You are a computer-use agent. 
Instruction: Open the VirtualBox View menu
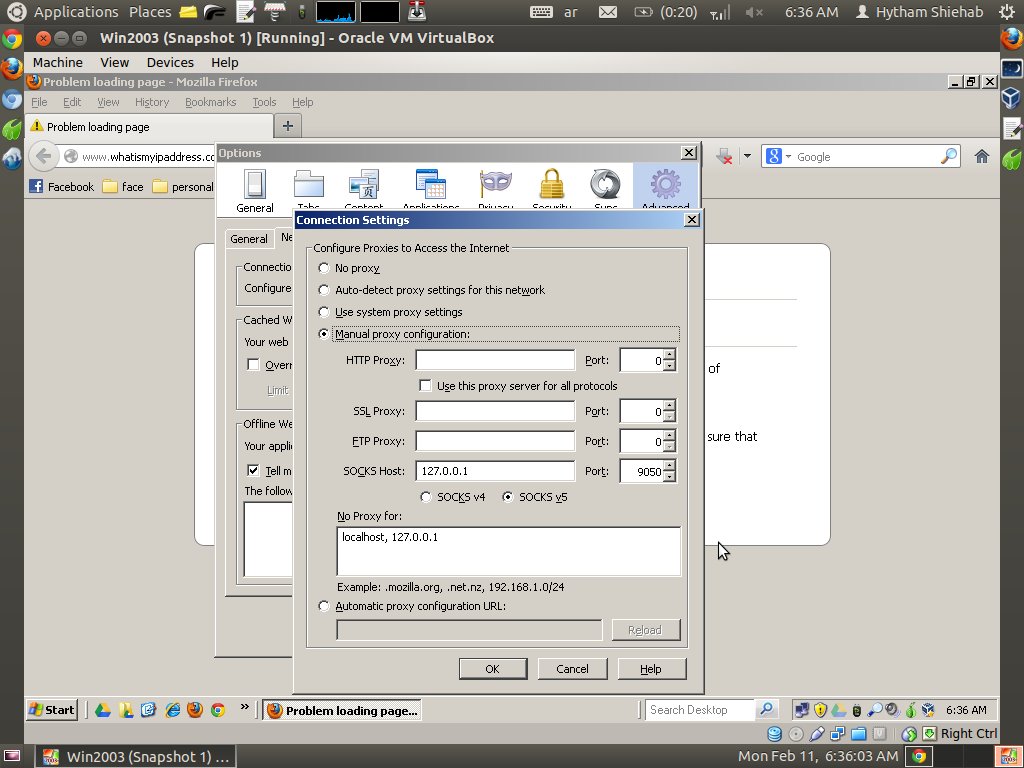tap(115, 63)
